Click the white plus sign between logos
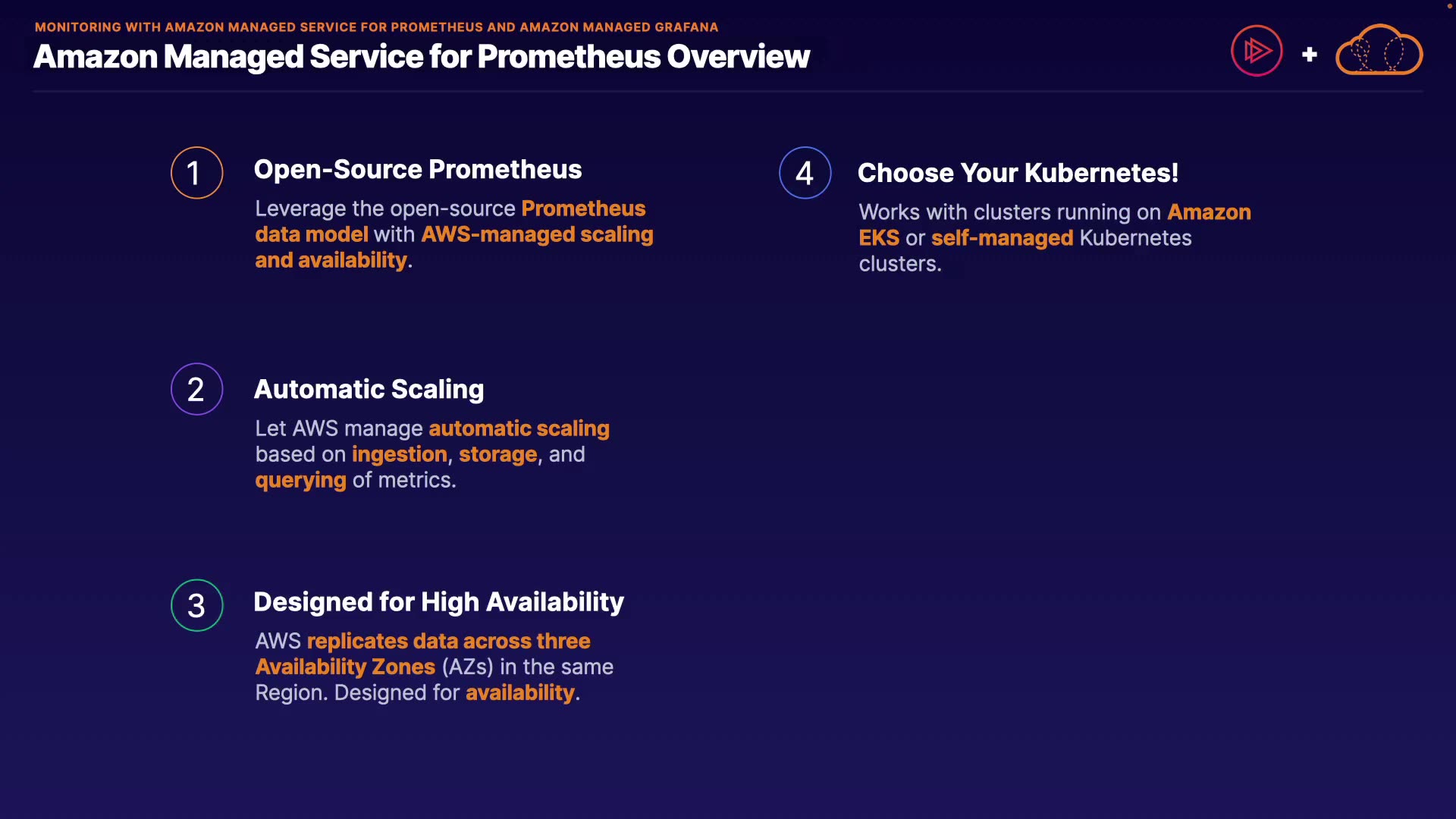 1309,55
